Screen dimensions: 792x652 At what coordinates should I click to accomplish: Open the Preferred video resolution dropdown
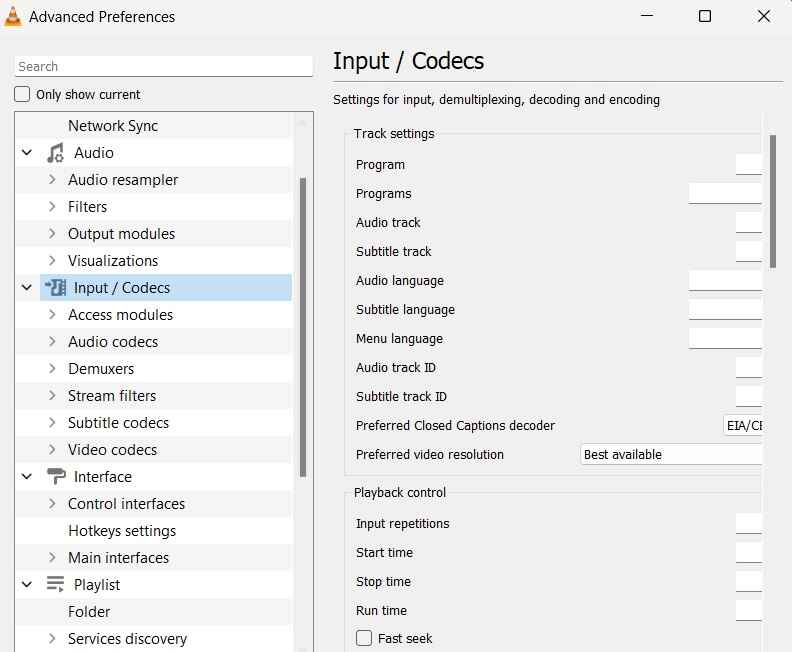(x=671, y=455)
